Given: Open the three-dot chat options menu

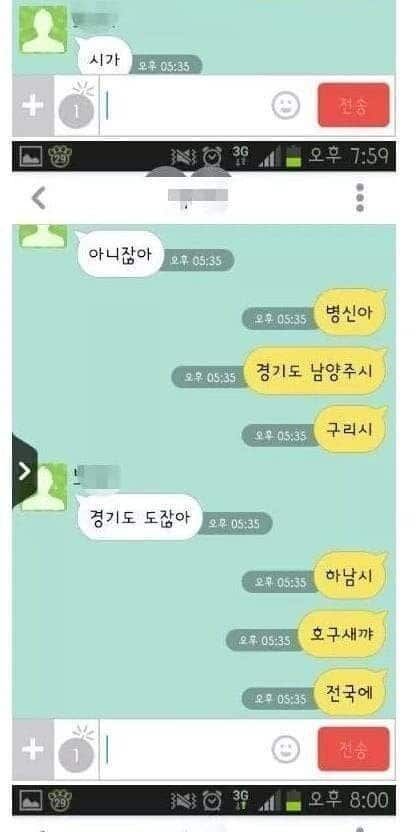Looking at the screenshot, I should [x=360, y=198].
